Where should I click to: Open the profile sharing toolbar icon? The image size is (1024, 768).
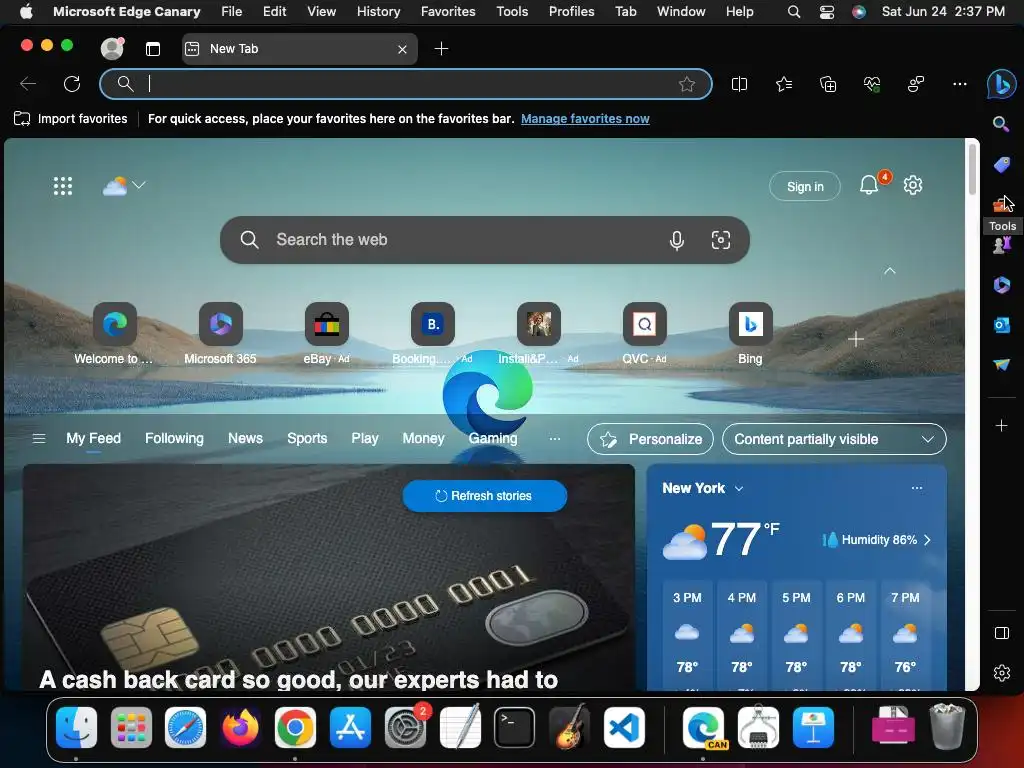click(x=916, y=84)
